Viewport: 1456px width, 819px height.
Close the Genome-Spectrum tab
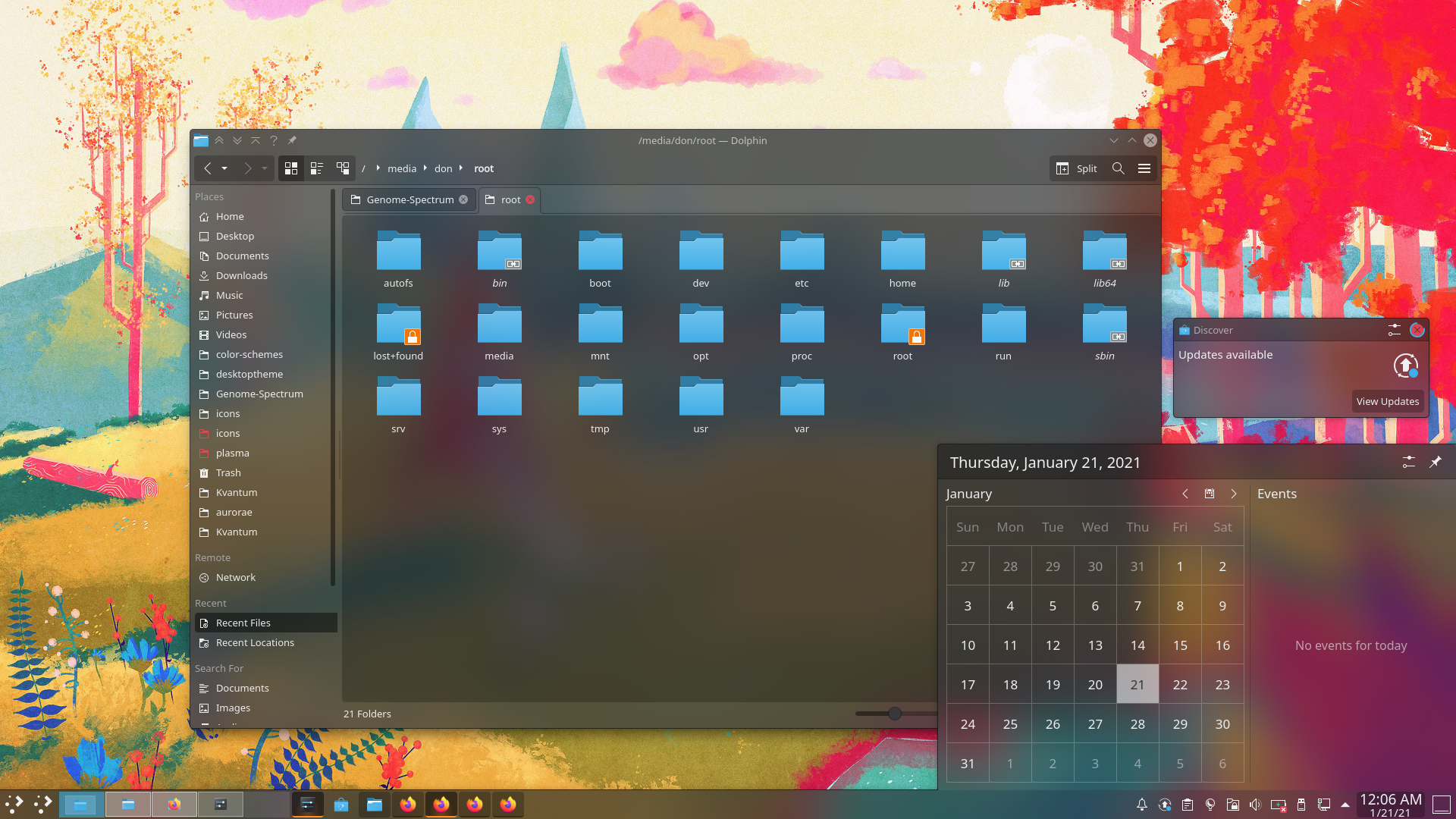[x=463, y=199]
